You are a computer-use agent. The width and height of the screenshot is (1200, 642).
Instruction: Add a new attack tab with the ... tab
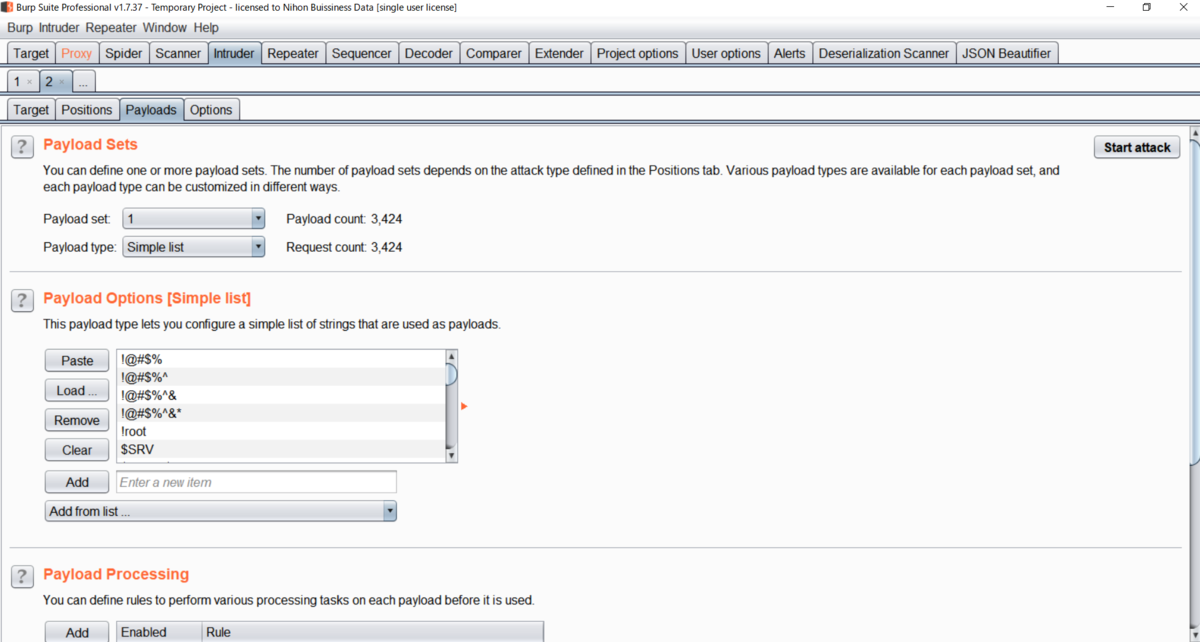[x=84, y=82]
